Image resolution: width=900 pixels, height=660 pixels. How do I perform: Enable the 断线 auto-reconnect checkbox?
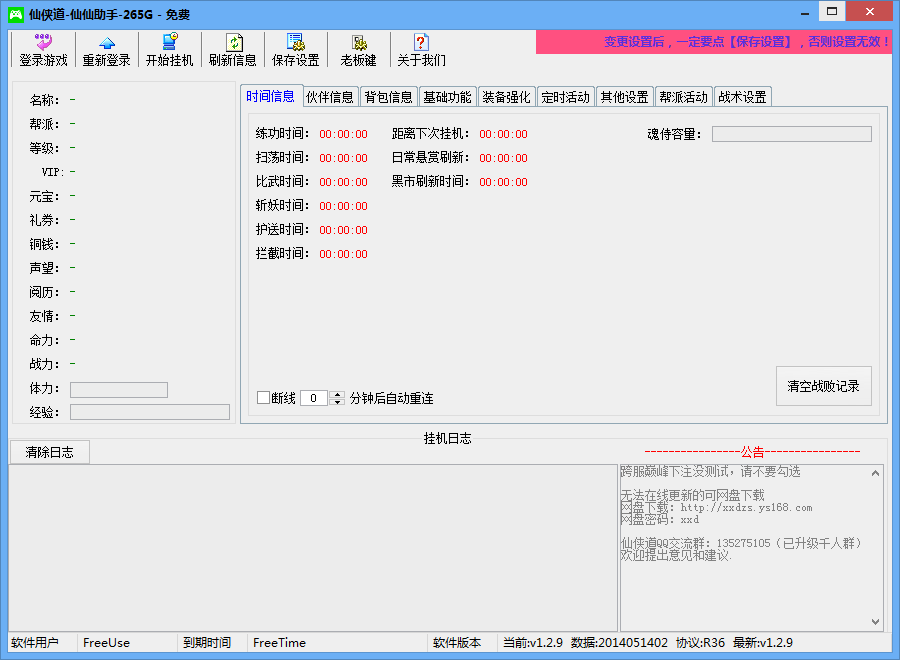(x=263, y=397)
